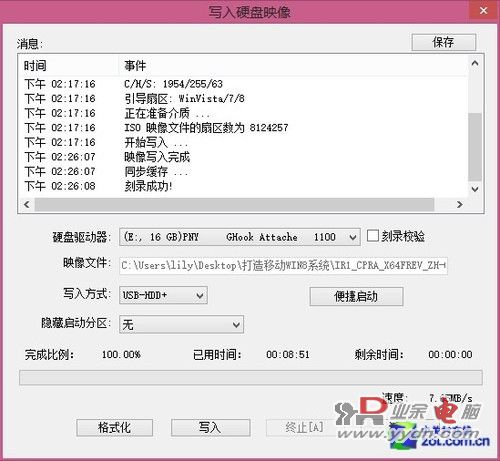500x461 pixels.
Task: Click the disabled 终止[A] button
Action: (303, 428)
